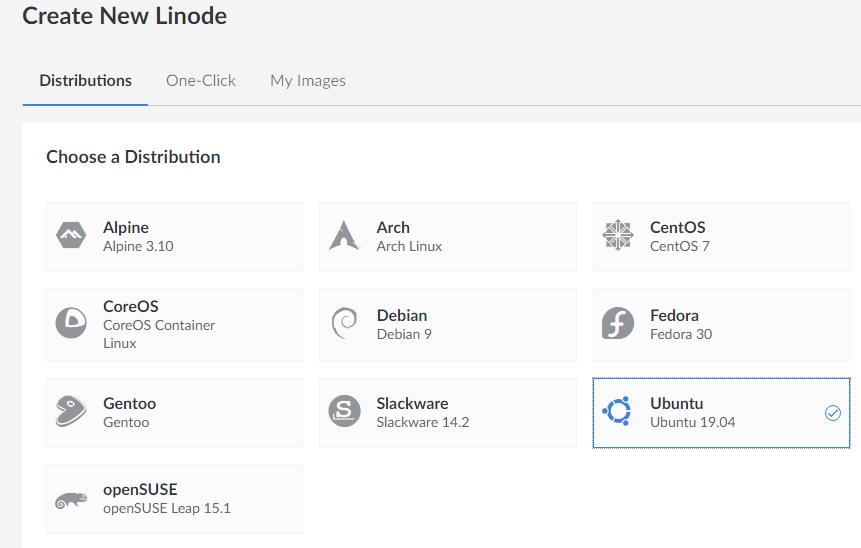Click the Create New Linode heading
This screenshot has height=548, width=861.
click(125, 16)
